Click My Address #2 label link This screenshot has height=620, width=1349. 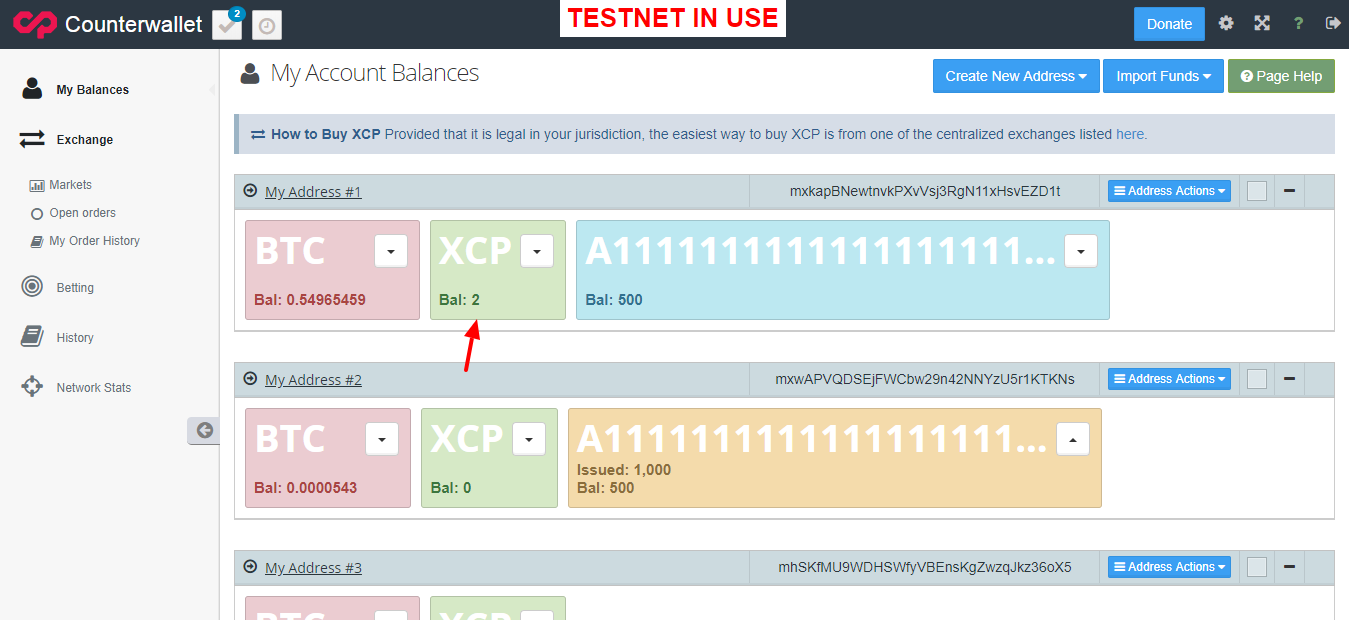pyautogui.click(x=313, y=380)
